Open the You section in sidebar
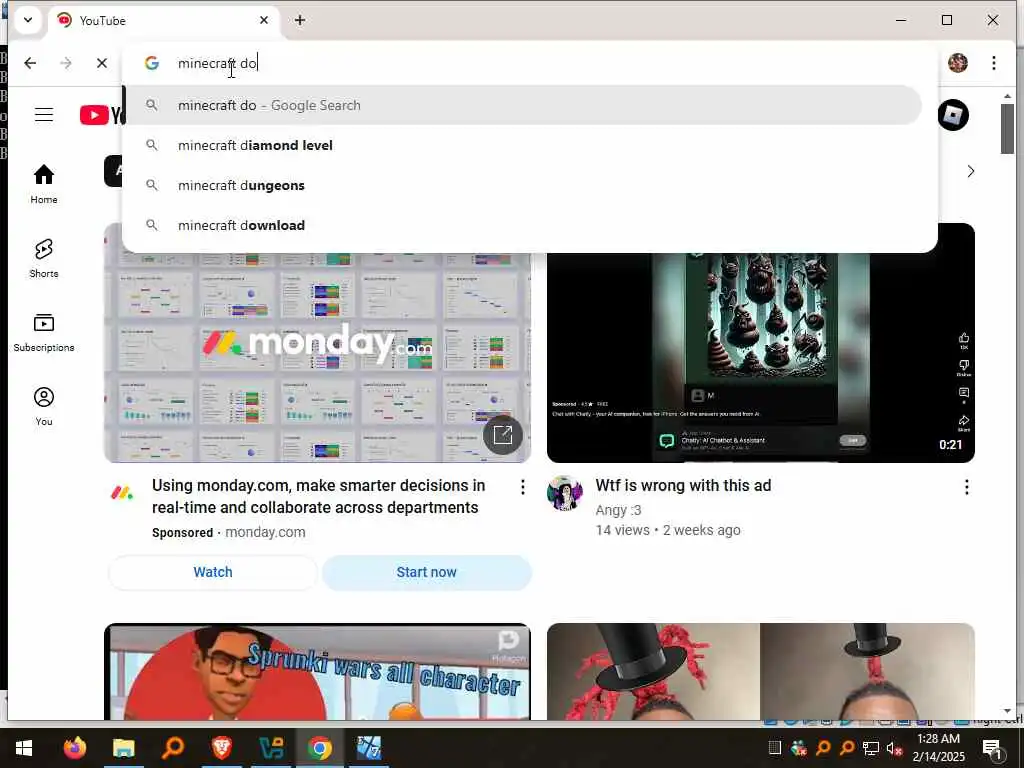This screenshot has width=1024, height=768. tap(44, 406)
